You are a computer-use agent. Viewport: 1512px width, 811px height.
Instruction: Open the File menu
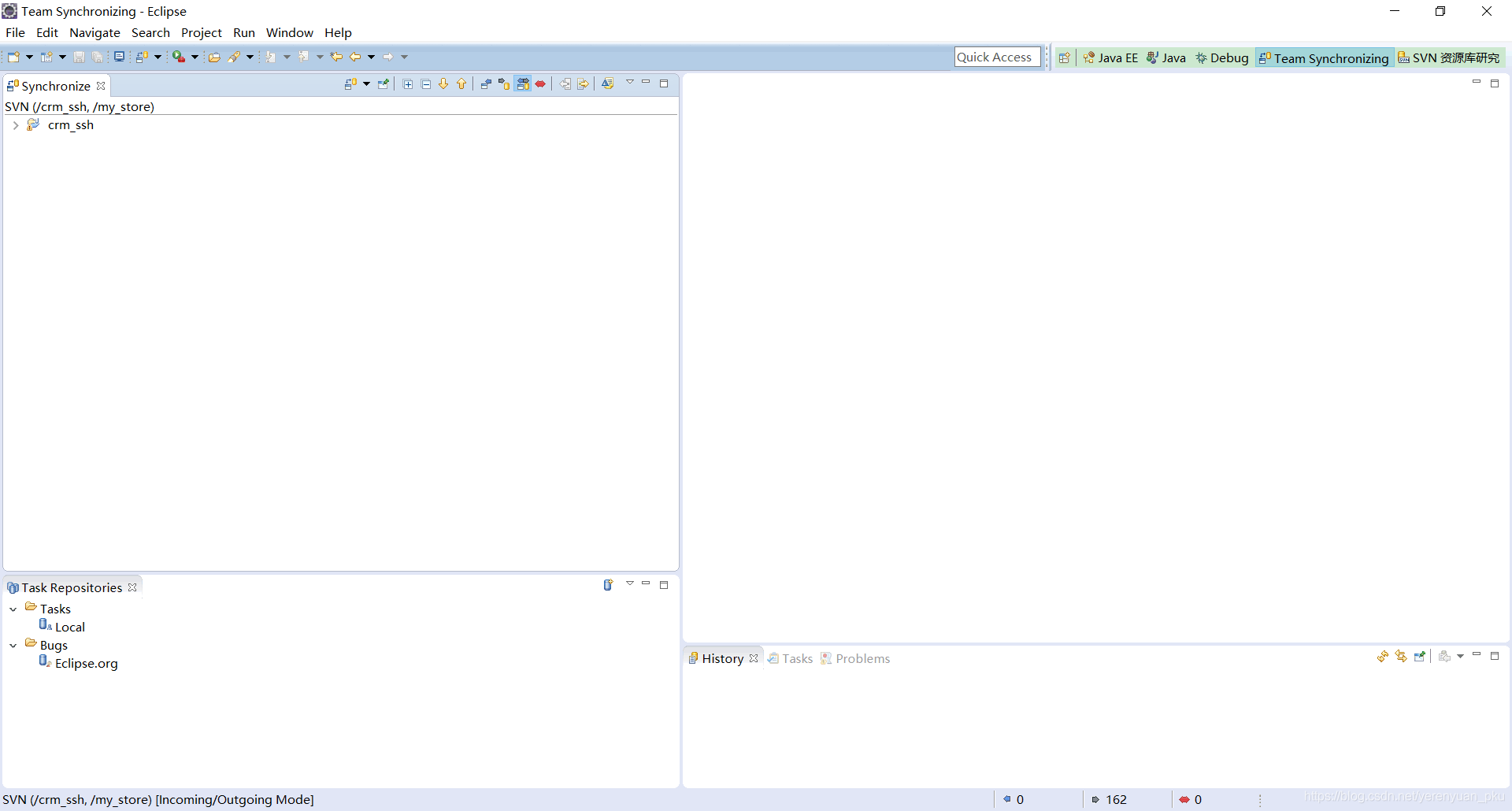click(x=15, y=32)
